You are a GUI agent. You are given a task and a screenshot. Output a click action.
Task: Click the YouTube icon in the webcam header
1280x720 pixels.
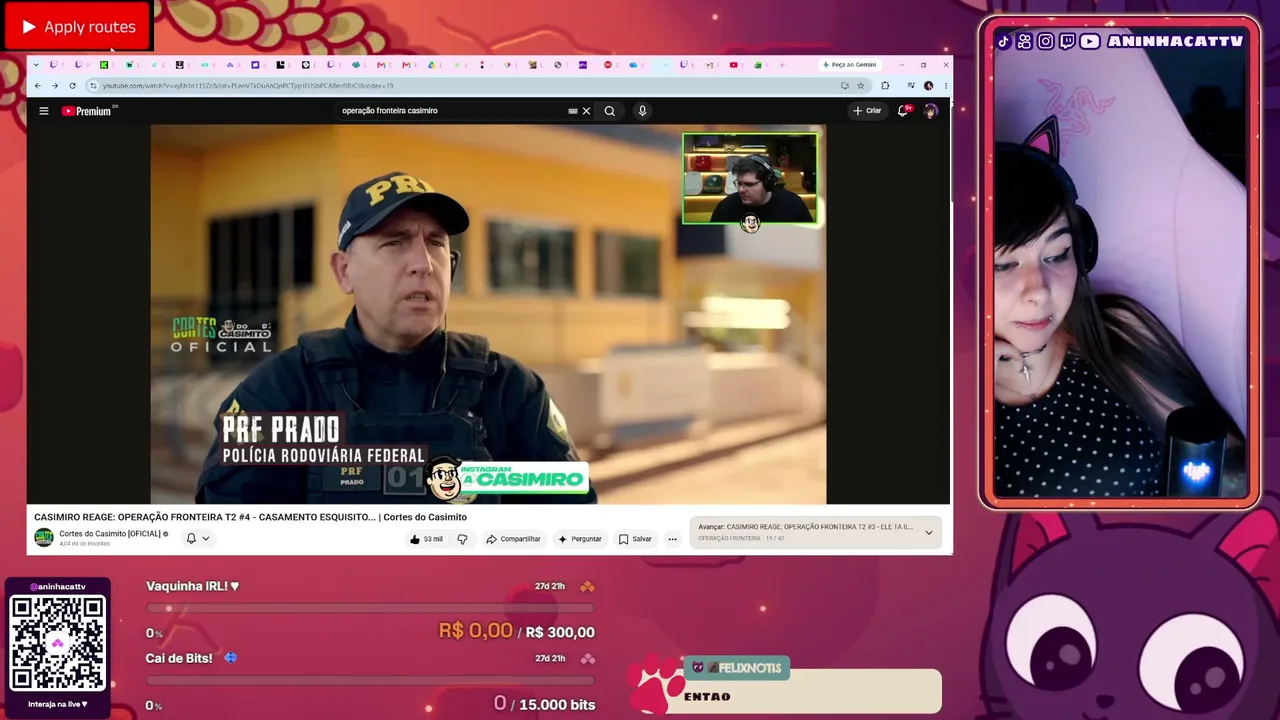tap(1090, 41)
